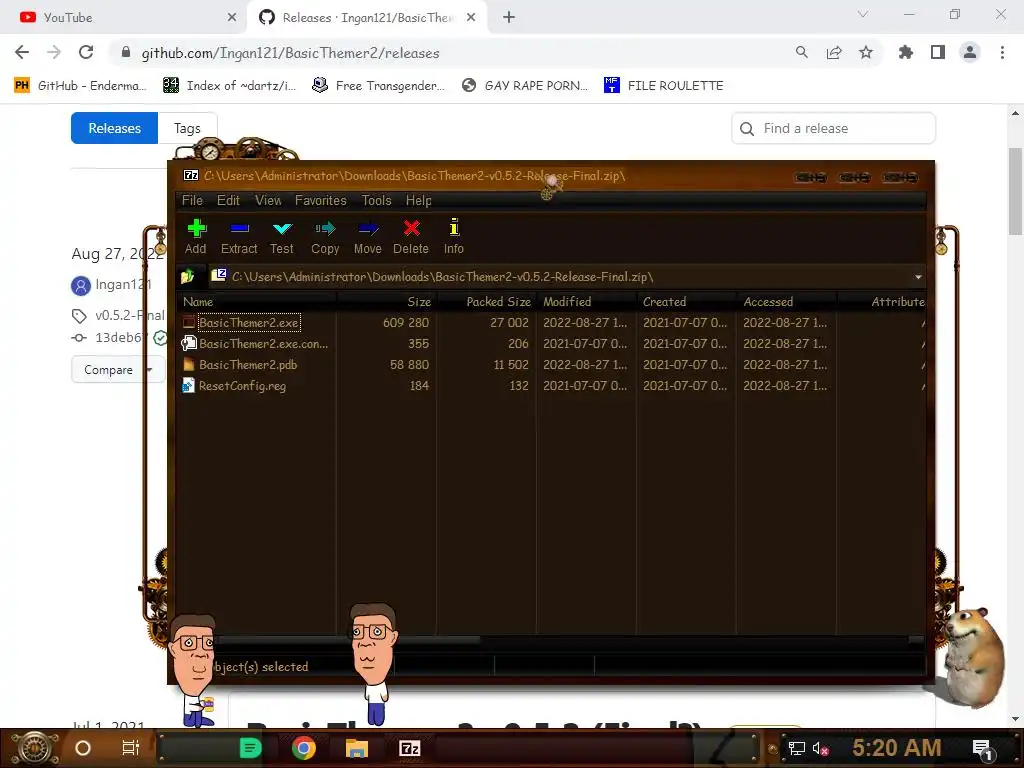This screenshot has height=768, width=1024.
Task: Click the red Delete icon
Action: point(411,236)
